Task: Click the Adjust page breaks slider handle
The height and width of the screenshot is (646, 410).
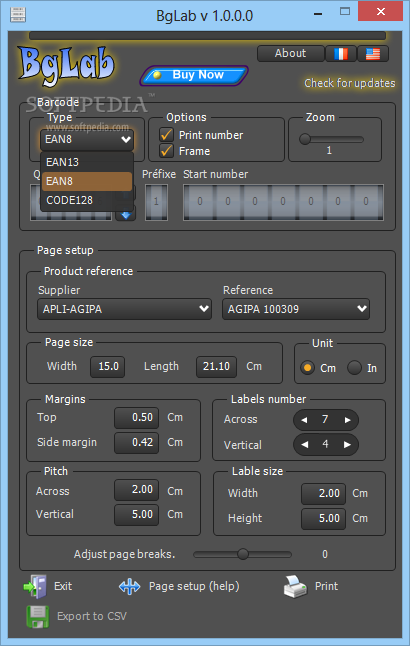Action: tap(243, 554)
